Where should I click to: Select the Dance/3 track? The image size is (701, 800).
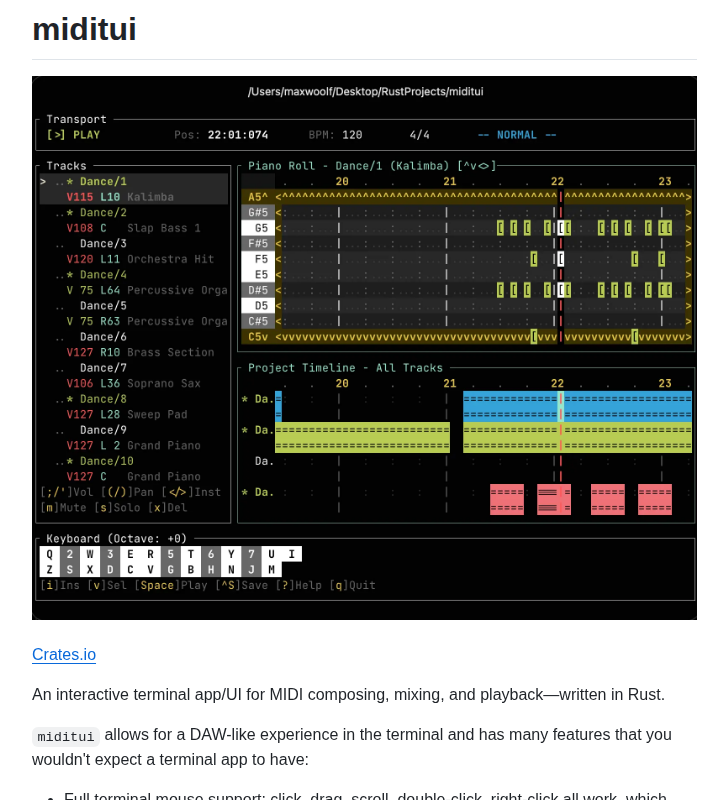(x=103, y=244)
